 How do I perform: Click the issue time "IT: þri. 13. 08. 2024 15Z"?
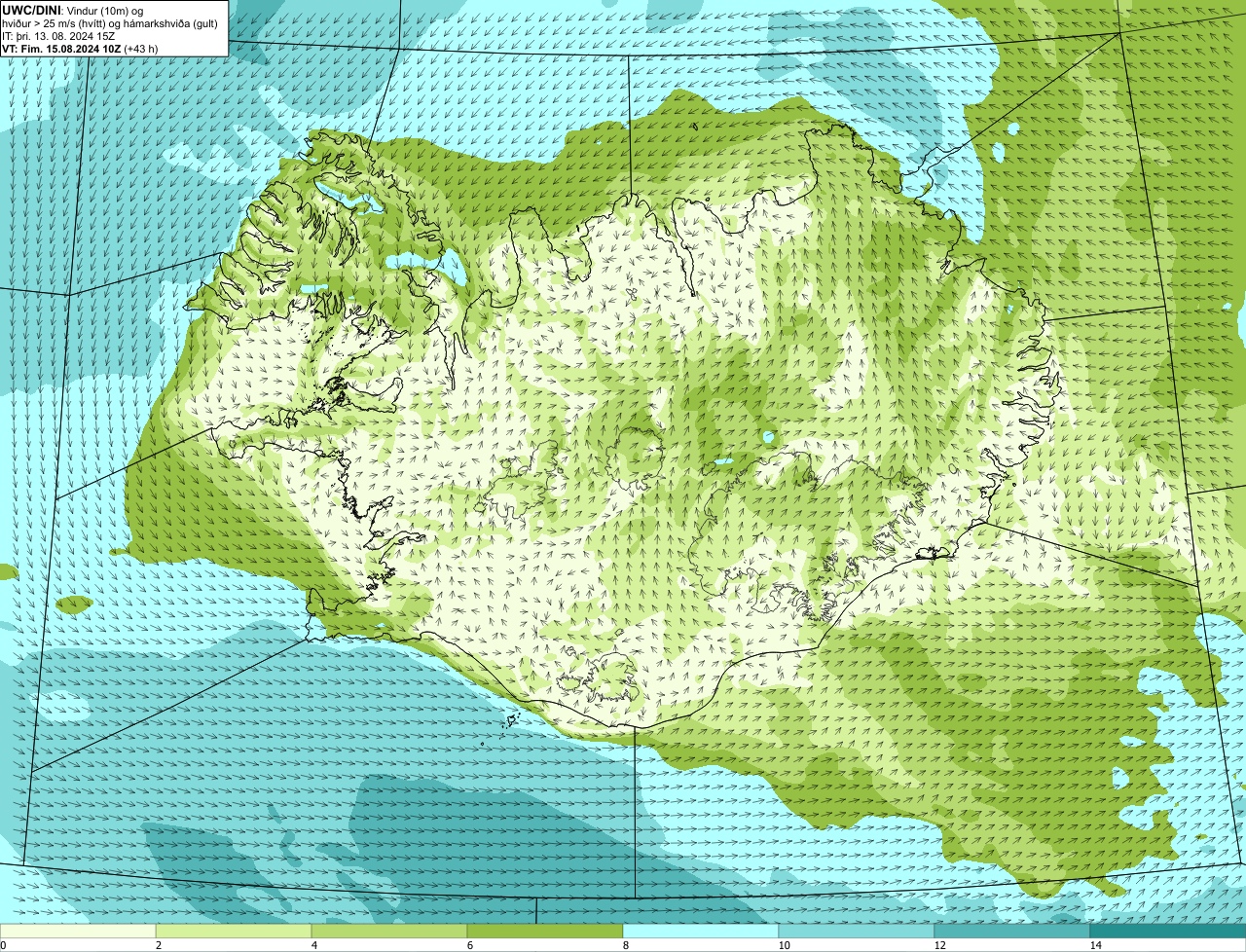(59, 35)
